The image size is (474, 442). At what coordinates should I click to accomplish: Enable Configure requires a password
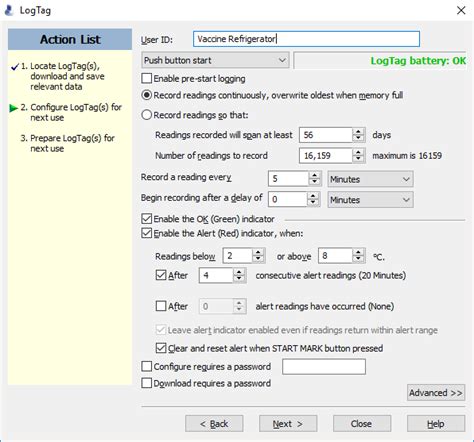(147, 366)
